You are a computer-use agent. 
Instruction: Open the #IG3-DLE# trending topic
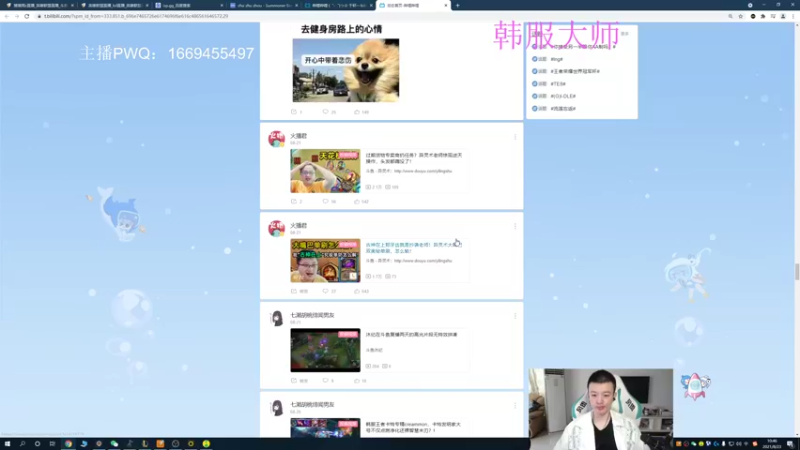pos(563,96)
